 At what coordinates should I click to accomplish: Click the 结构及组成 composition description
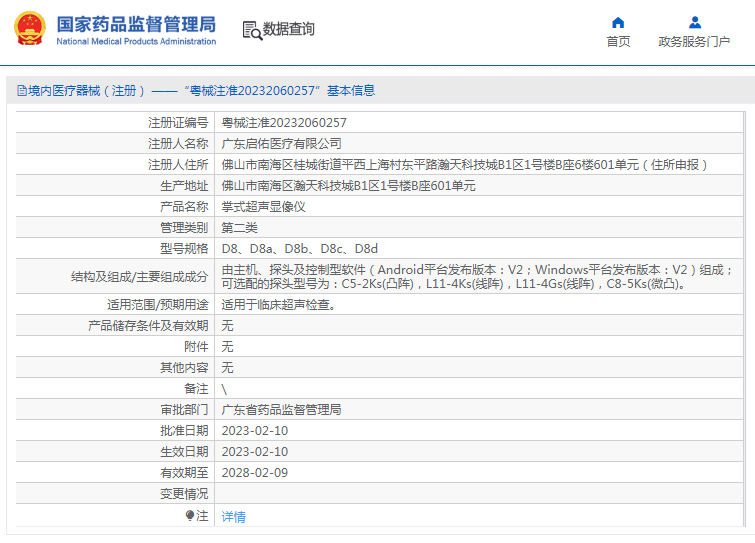(x=477, y=277)
